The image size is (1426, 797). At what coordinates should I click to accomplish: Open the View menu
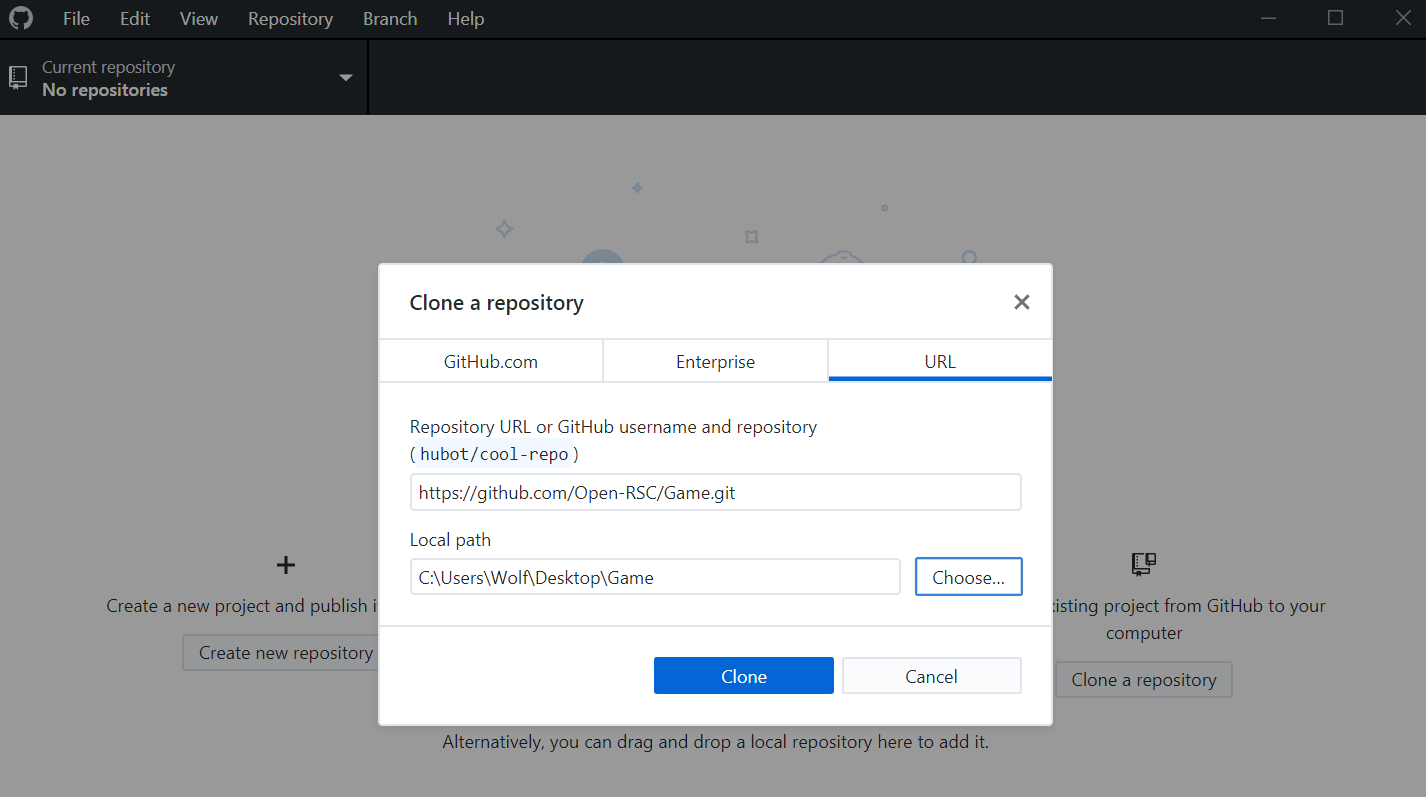(199, 19)
